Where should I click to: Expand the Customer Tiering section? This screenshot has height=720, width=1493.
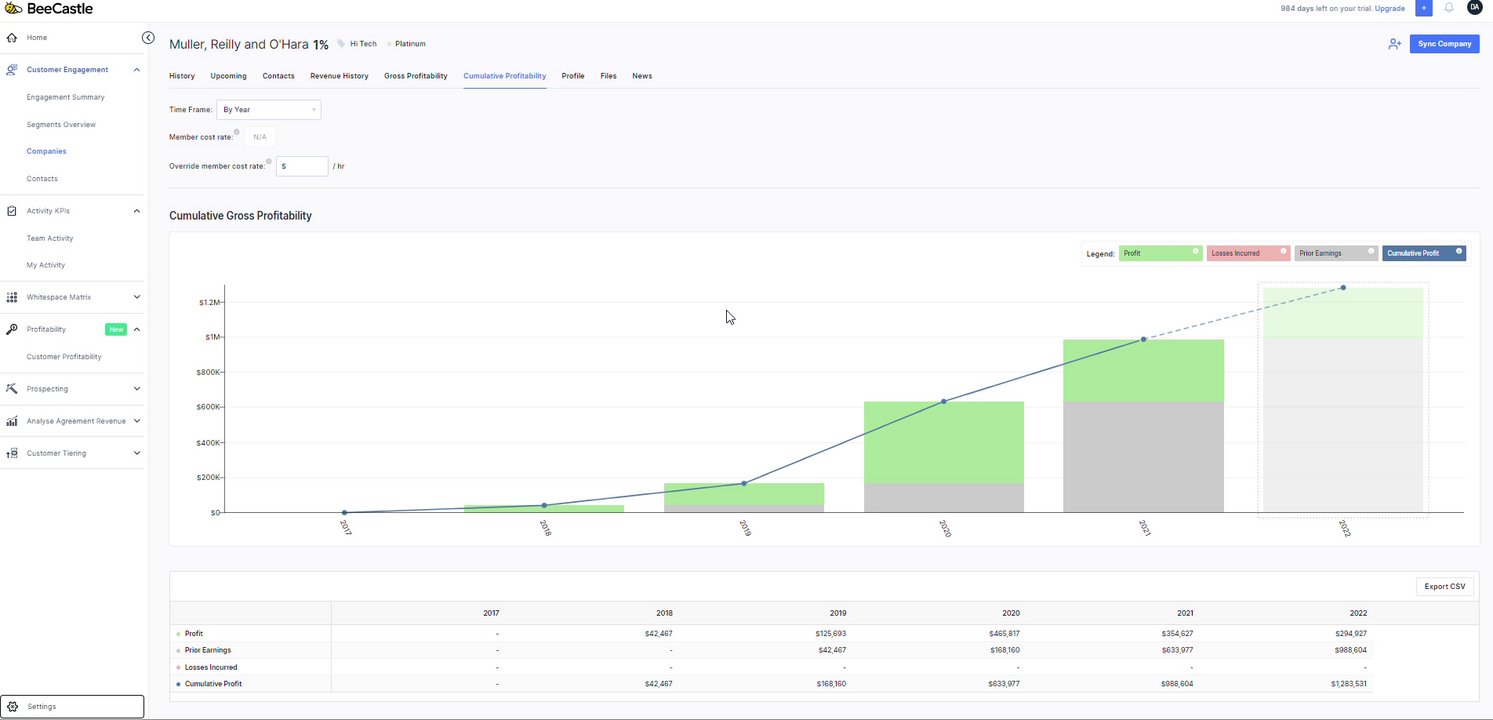[137, 453]
